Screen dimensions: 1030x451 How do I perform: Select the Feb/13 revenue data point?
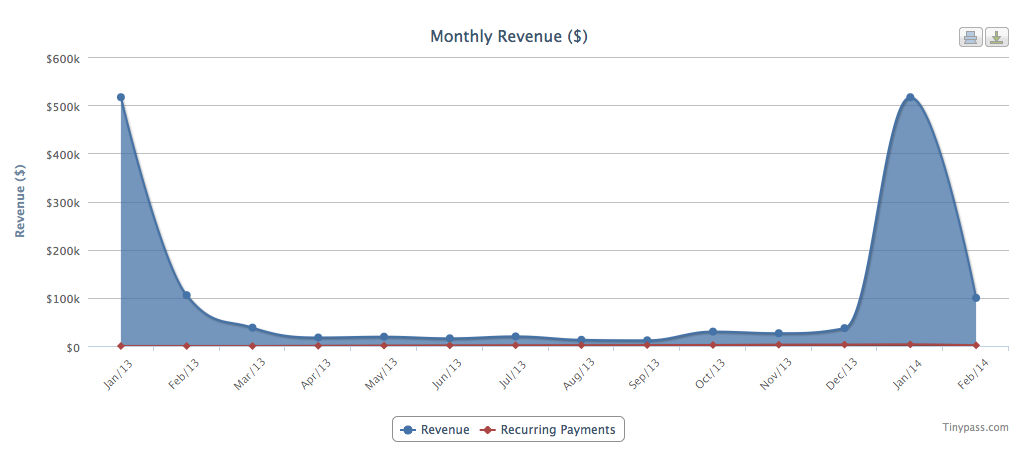click(186, 295)
